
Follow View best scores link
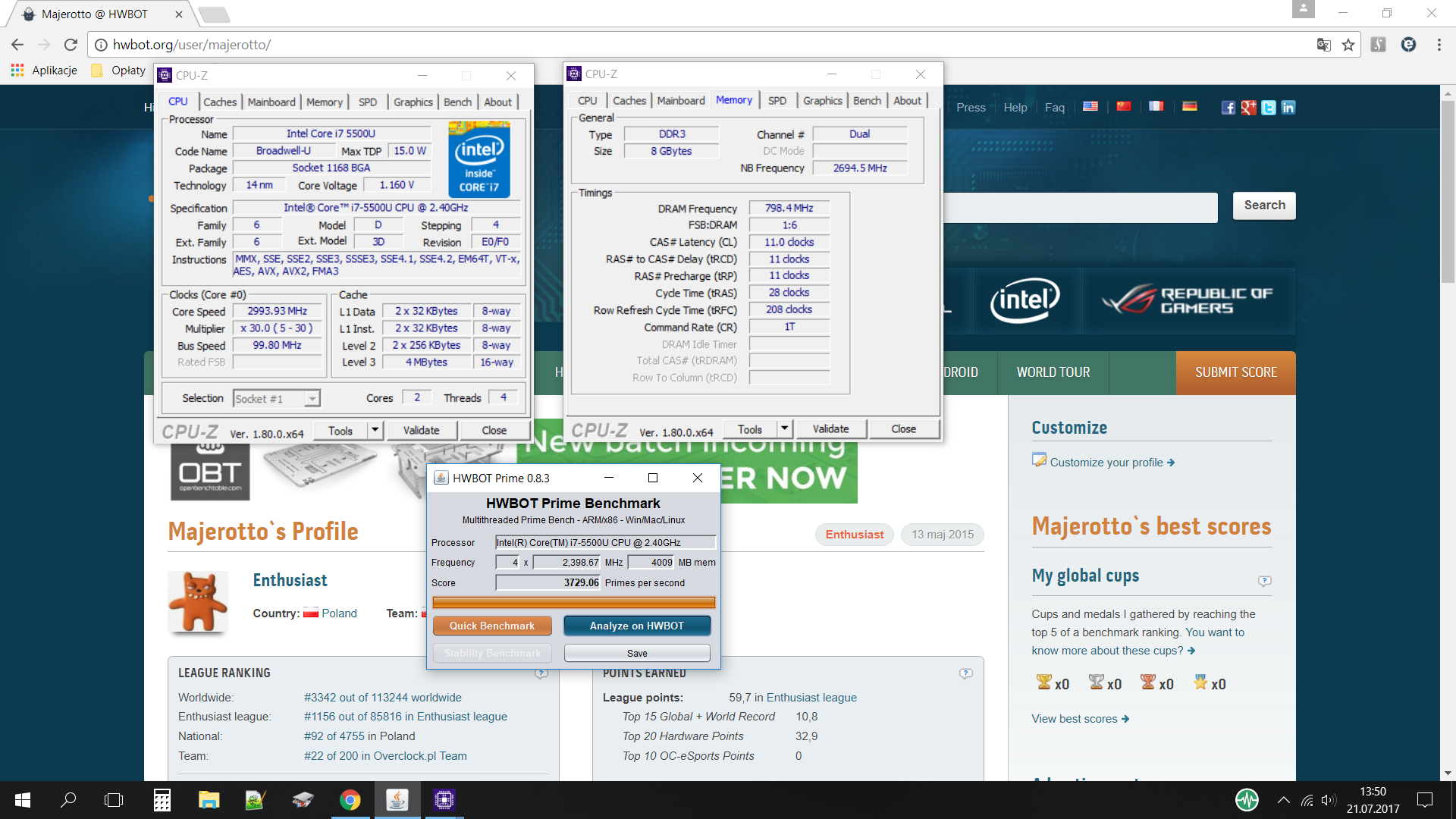point(1080,719)
